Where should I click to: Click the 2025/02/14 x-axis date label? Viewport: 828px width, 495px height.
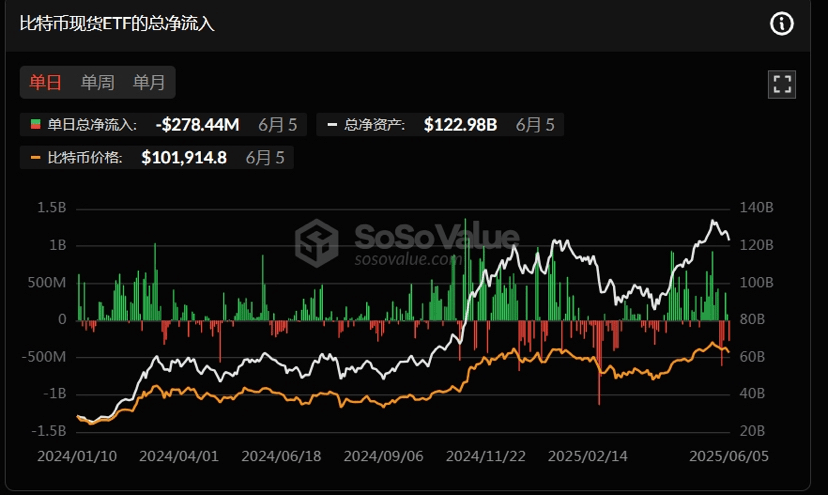588,456
